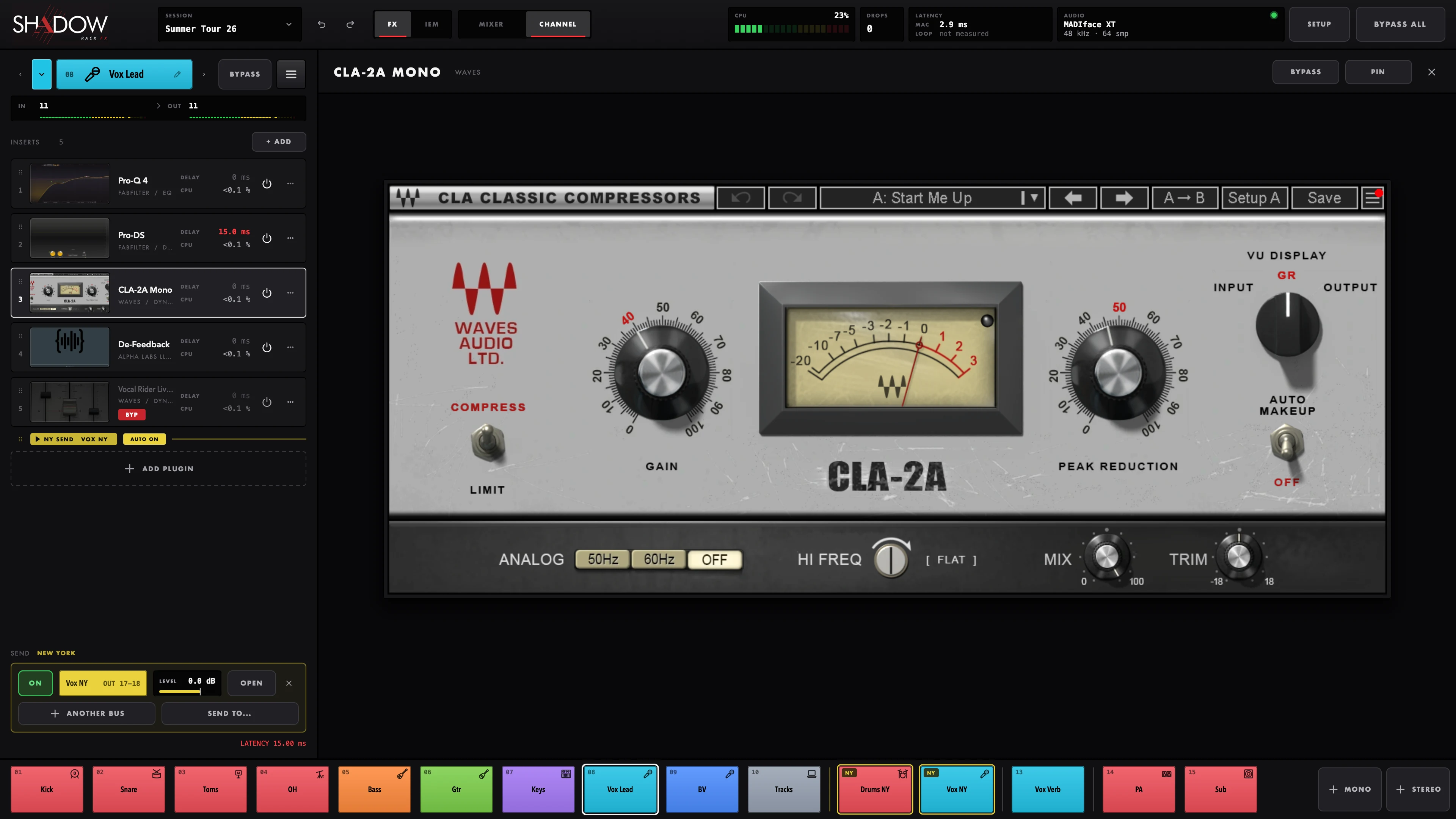Click the redo arrow in top toolbar
The image size is (1456, 819).
pos(350,24)
